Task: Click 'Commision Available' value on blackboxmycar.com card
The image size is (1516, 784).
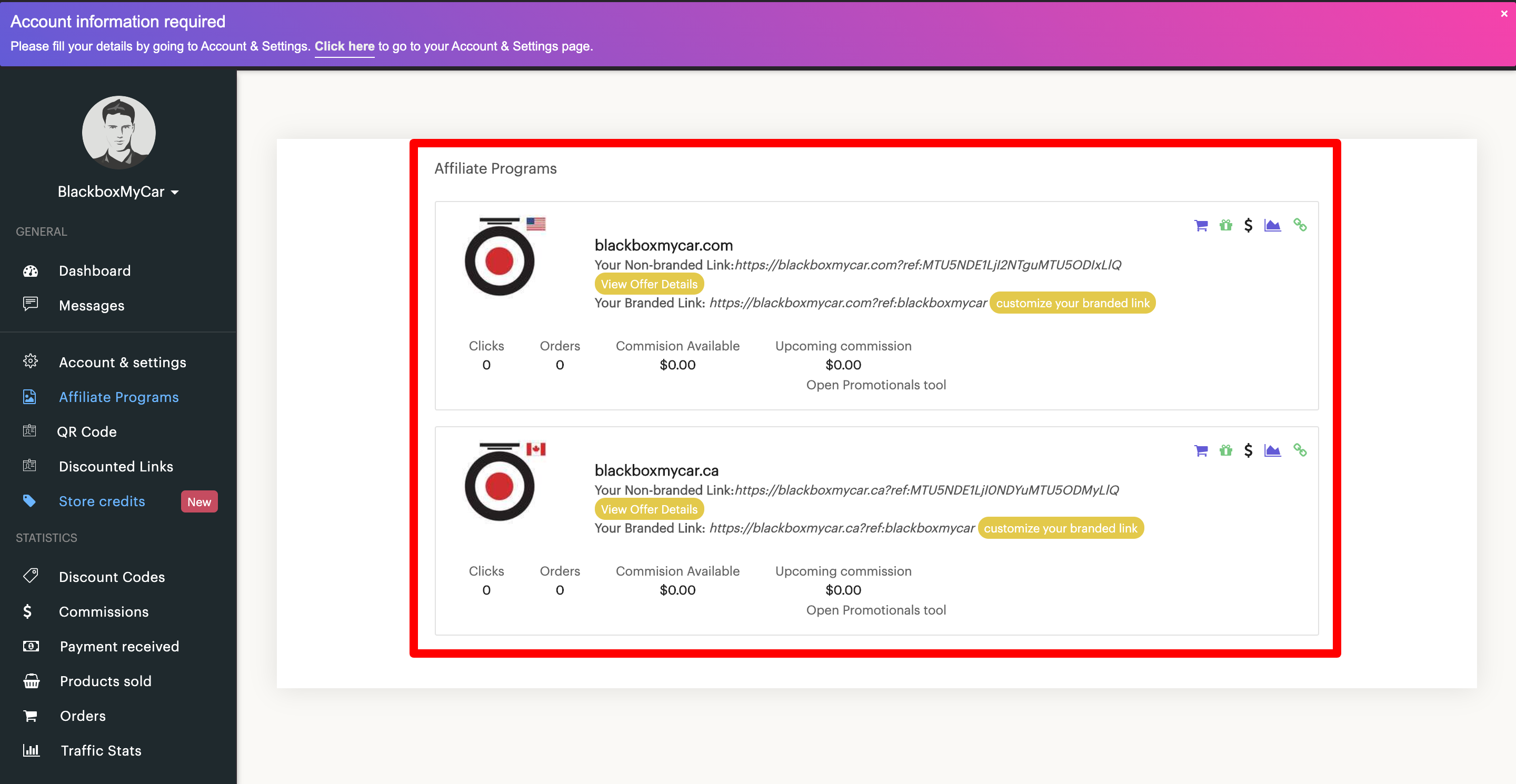Action: [677, 365]
